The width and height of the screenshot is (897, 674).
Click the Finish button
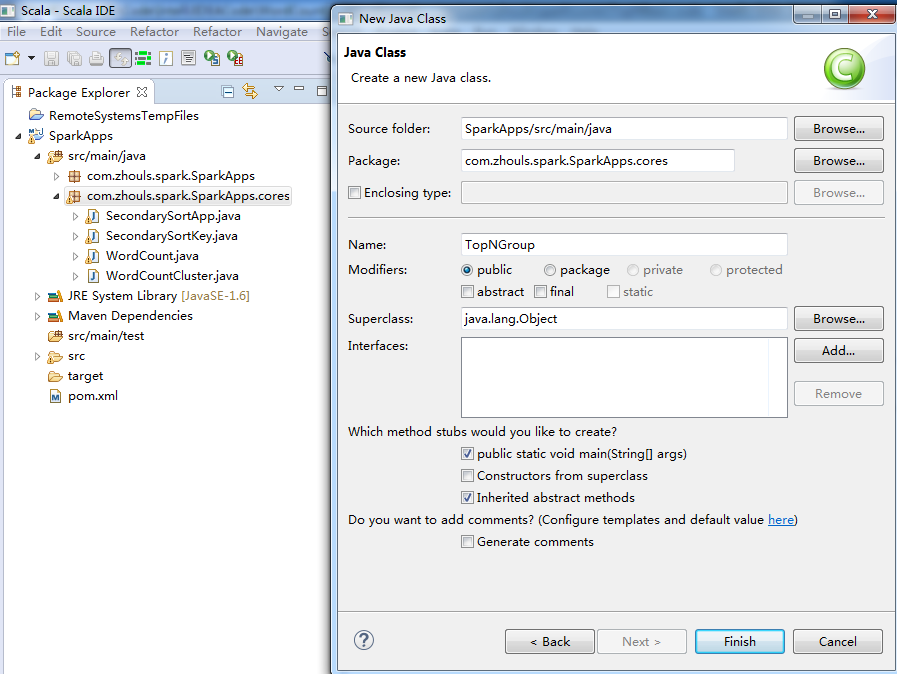[740, 641]
